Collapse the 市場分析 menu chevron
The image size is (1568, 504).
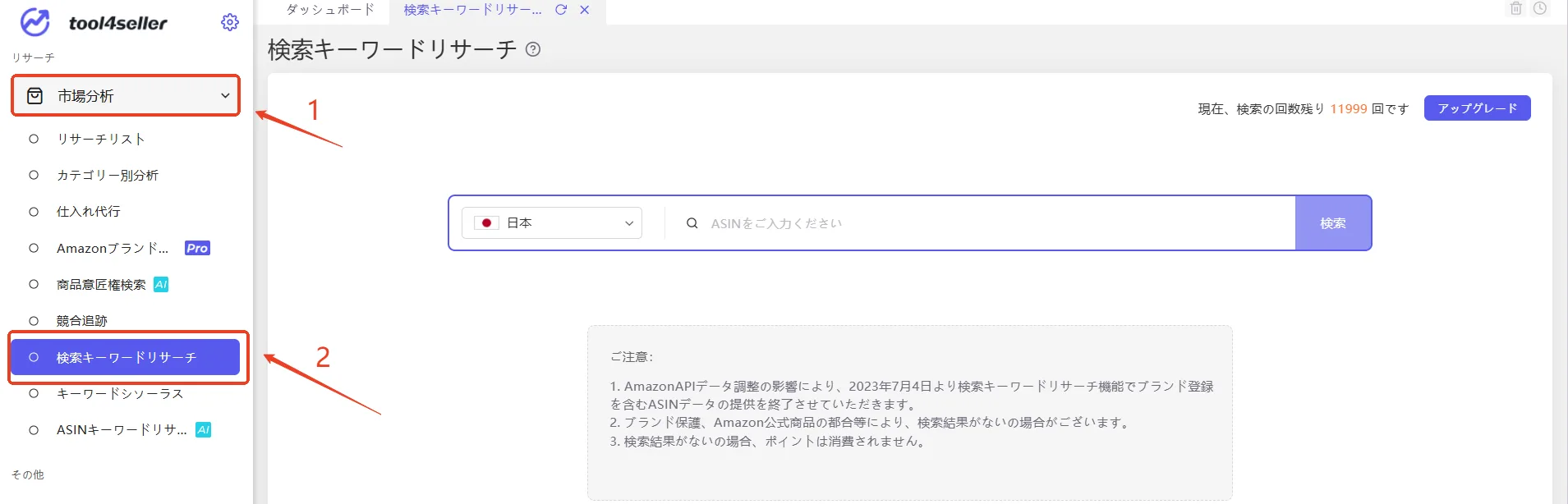[225, 96]
